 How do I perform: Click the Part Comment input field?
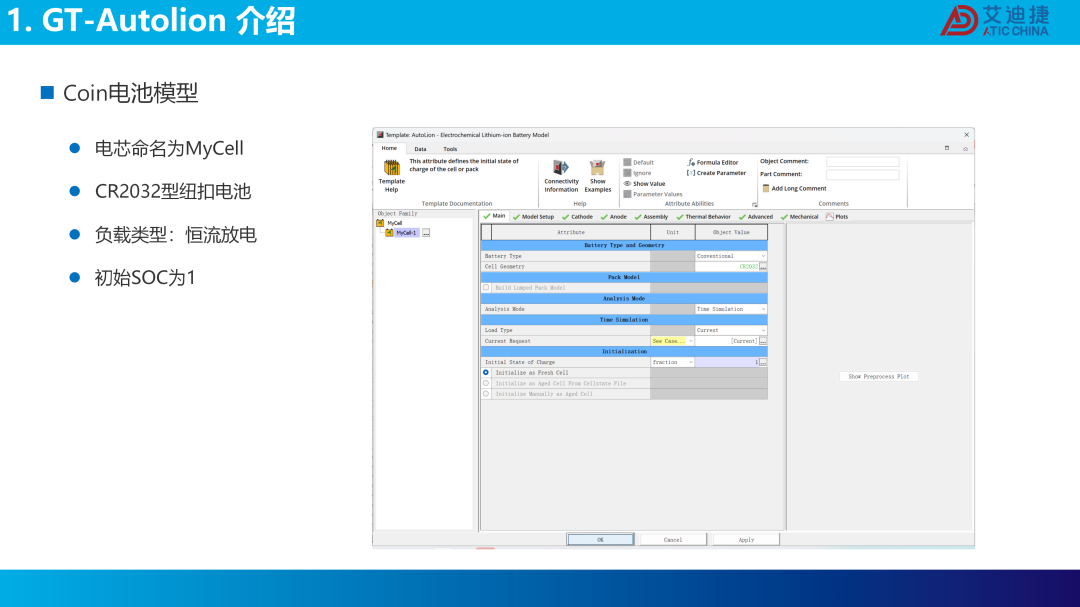coord(862,175)
